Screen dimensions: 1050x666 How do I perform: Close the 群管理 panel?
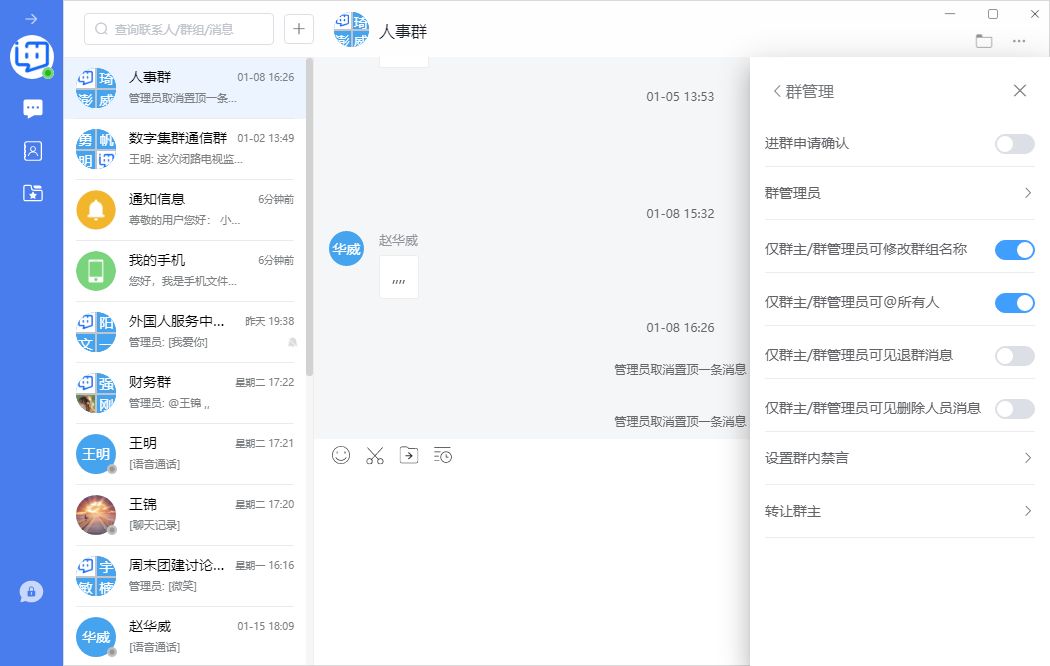coord(1019,91)
